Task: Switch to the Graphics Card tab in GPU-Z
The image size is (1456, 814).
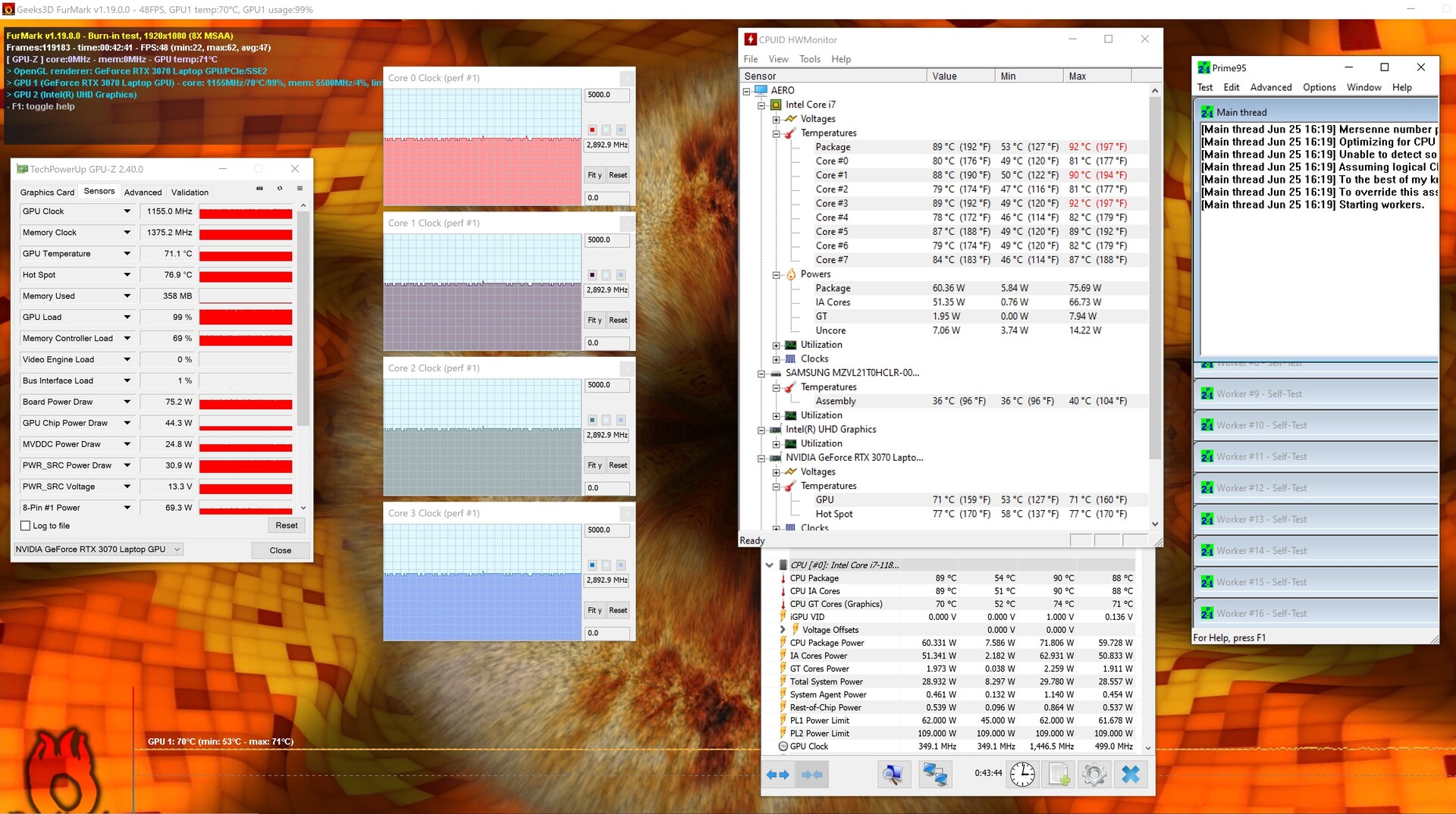Action: click(47, 193)
